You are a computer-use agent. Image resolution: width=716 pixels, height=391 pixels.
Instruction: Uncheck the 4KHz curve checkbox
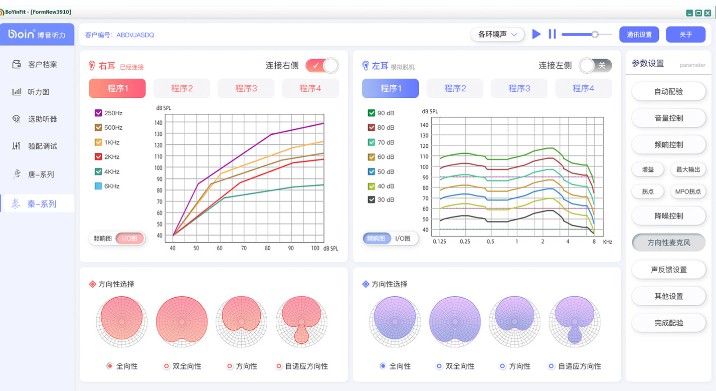coord(98,171)
